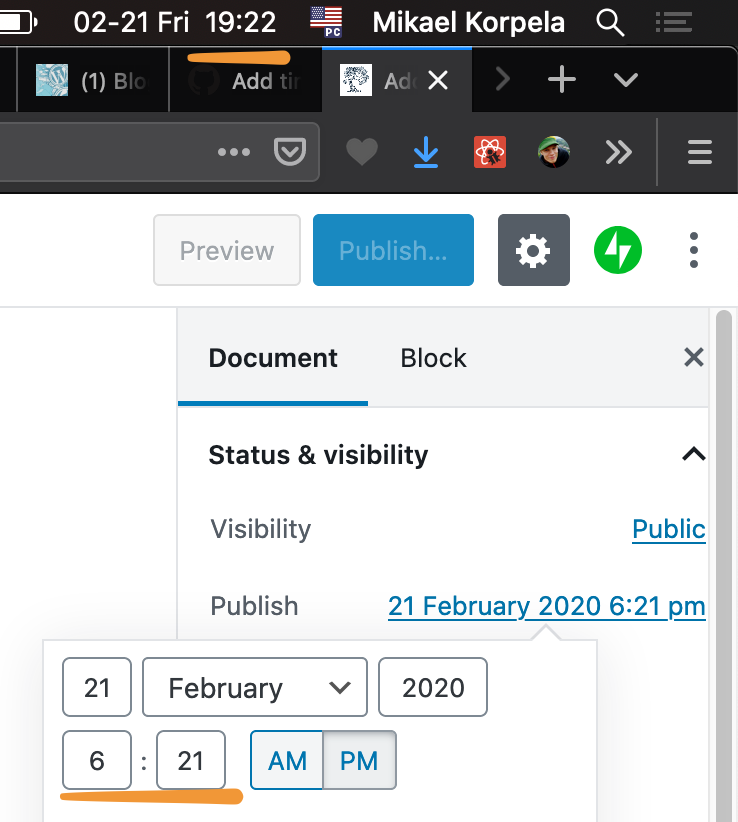Image resolution: width=738 pixels, height=822 pixels.
Task: Click the Publish button
Action: (393, 250)
